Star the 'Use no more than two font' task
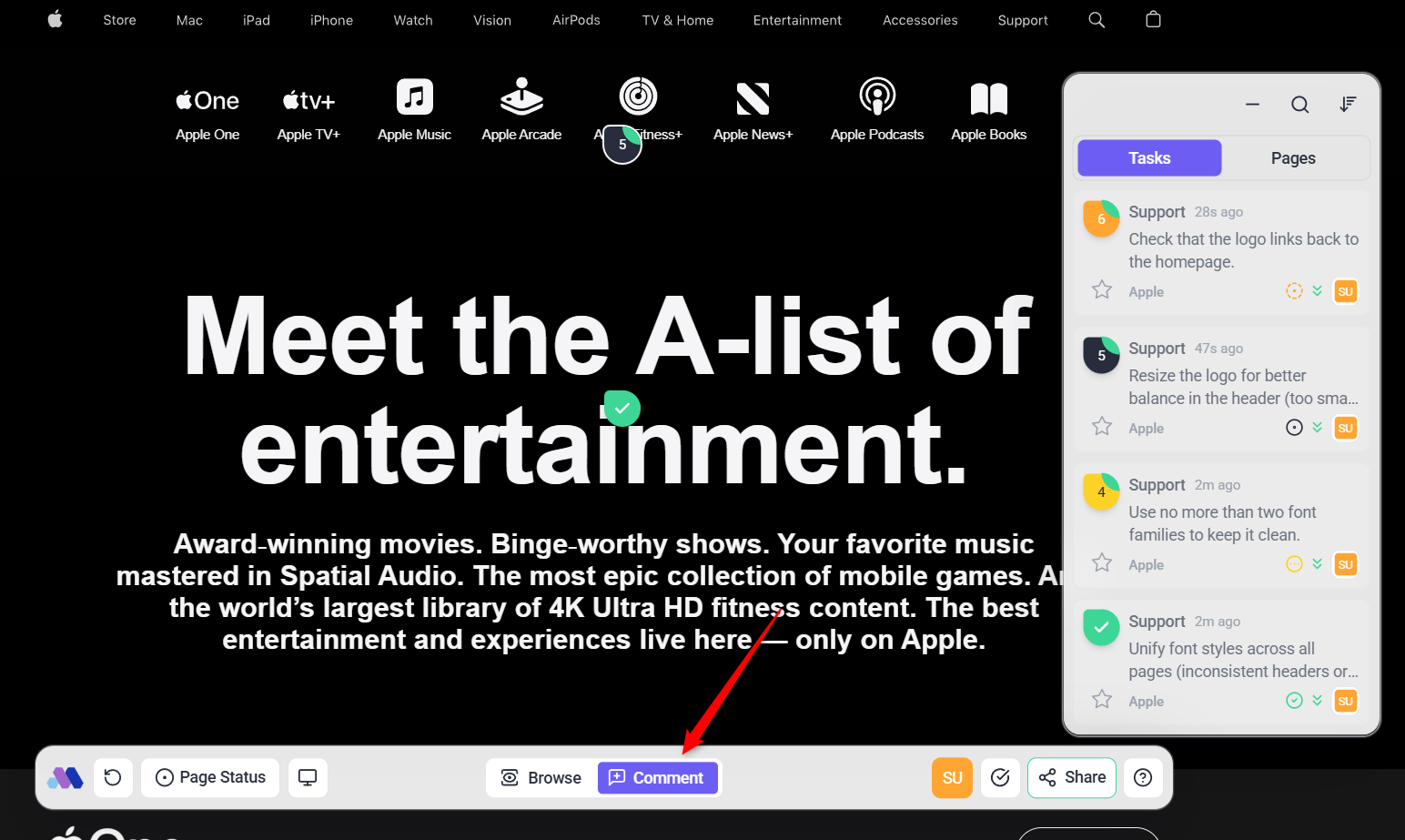 coord(1102,562)
